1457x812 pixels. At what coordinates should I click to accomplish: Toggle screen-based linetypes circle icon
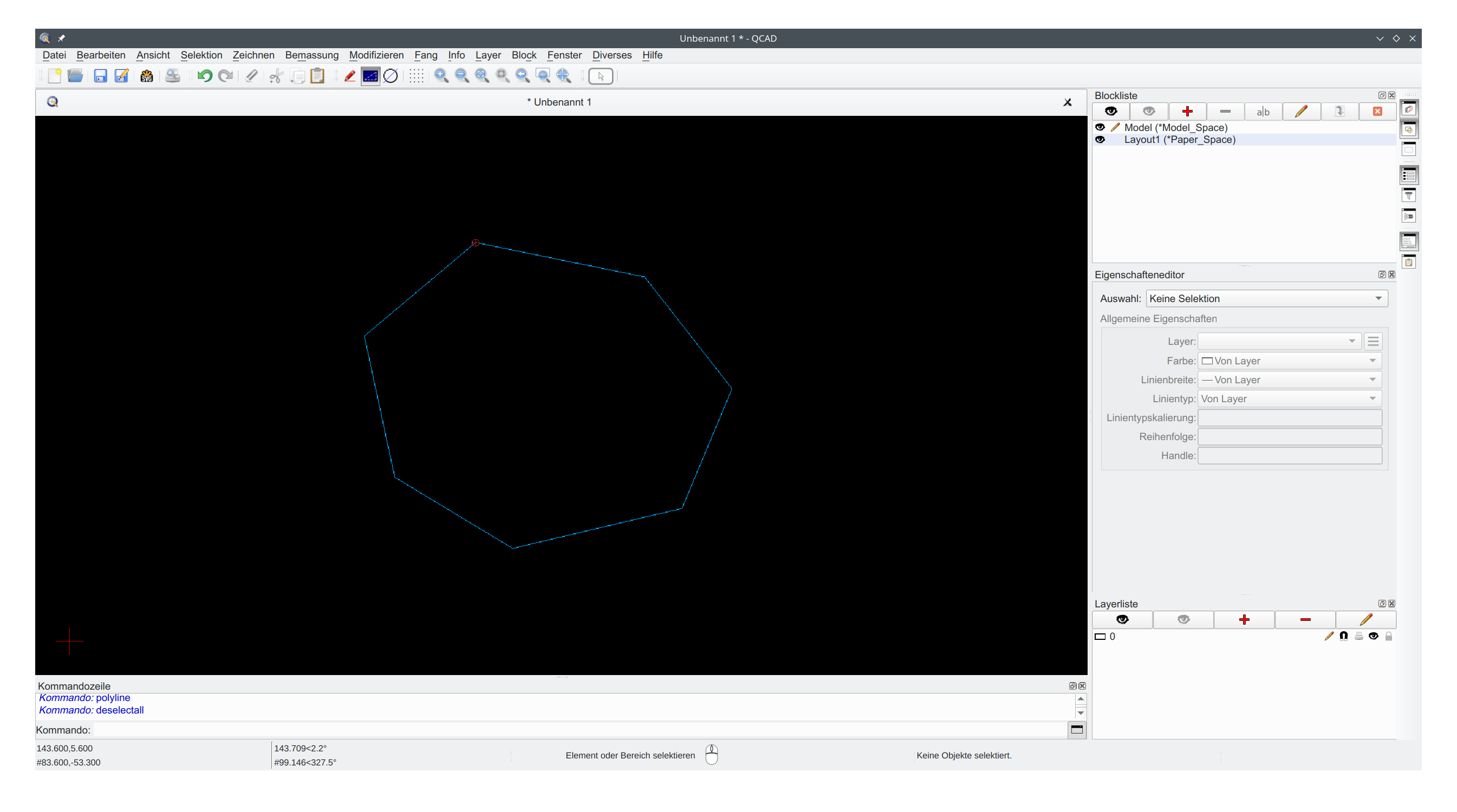[391, 76]
